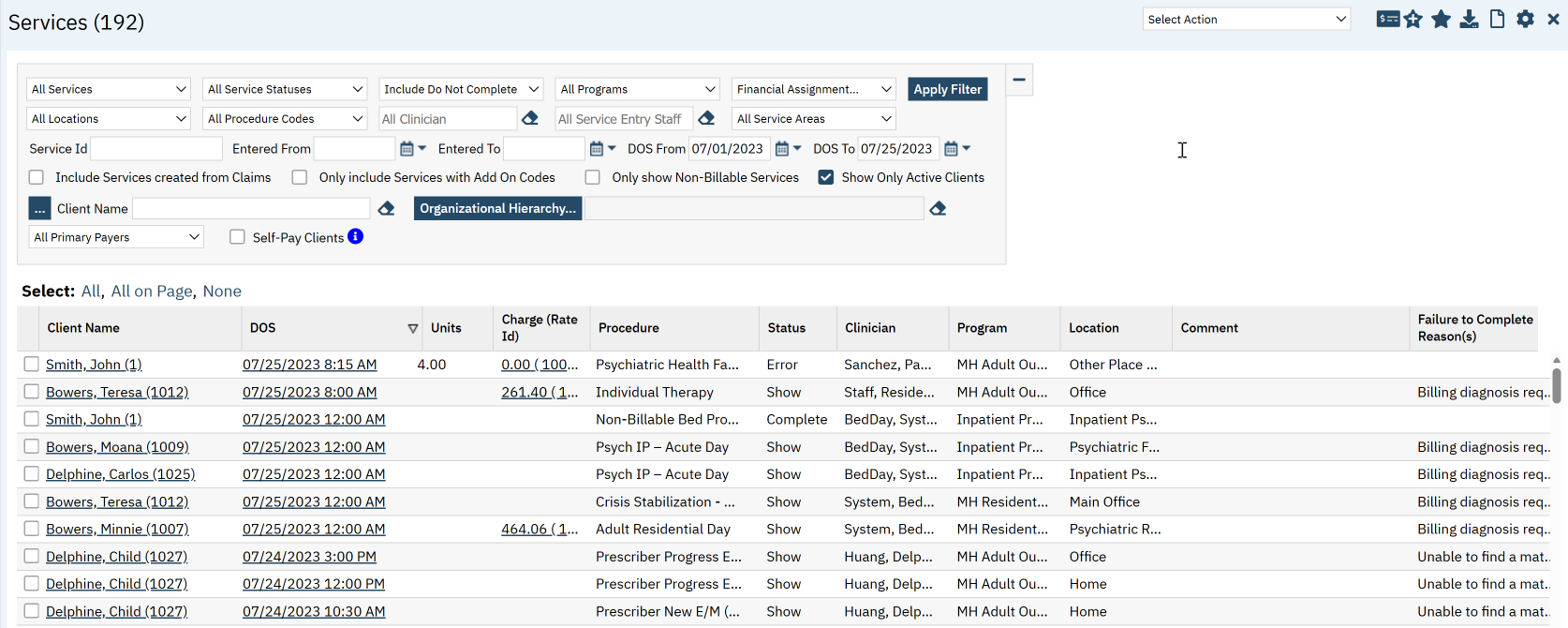Open the All Primary Payers dropdown
The height and width of the screenshot is (628, 1568).
[116, 237]
